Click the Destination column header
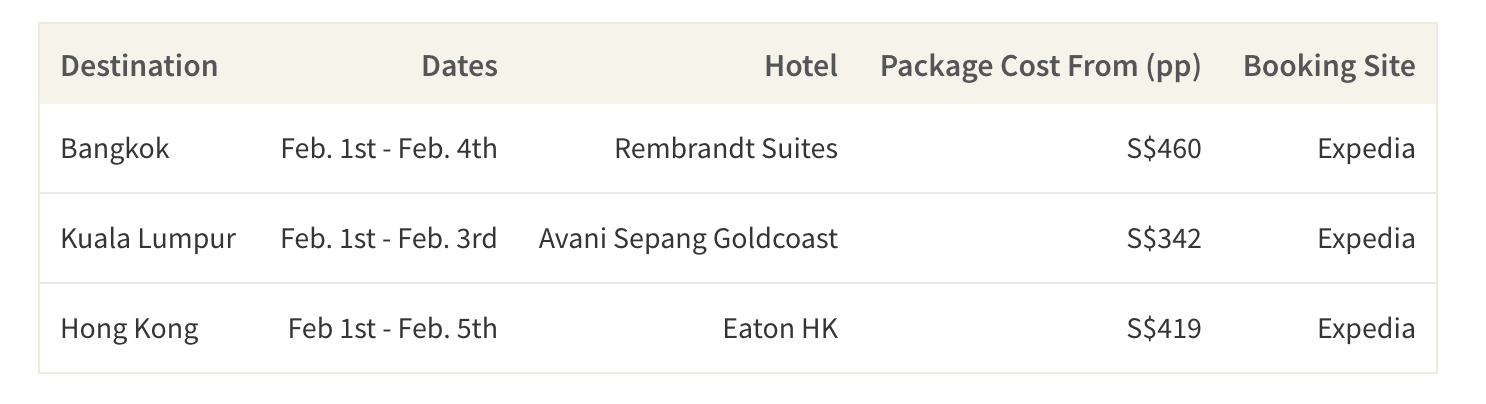 (139, 66)
